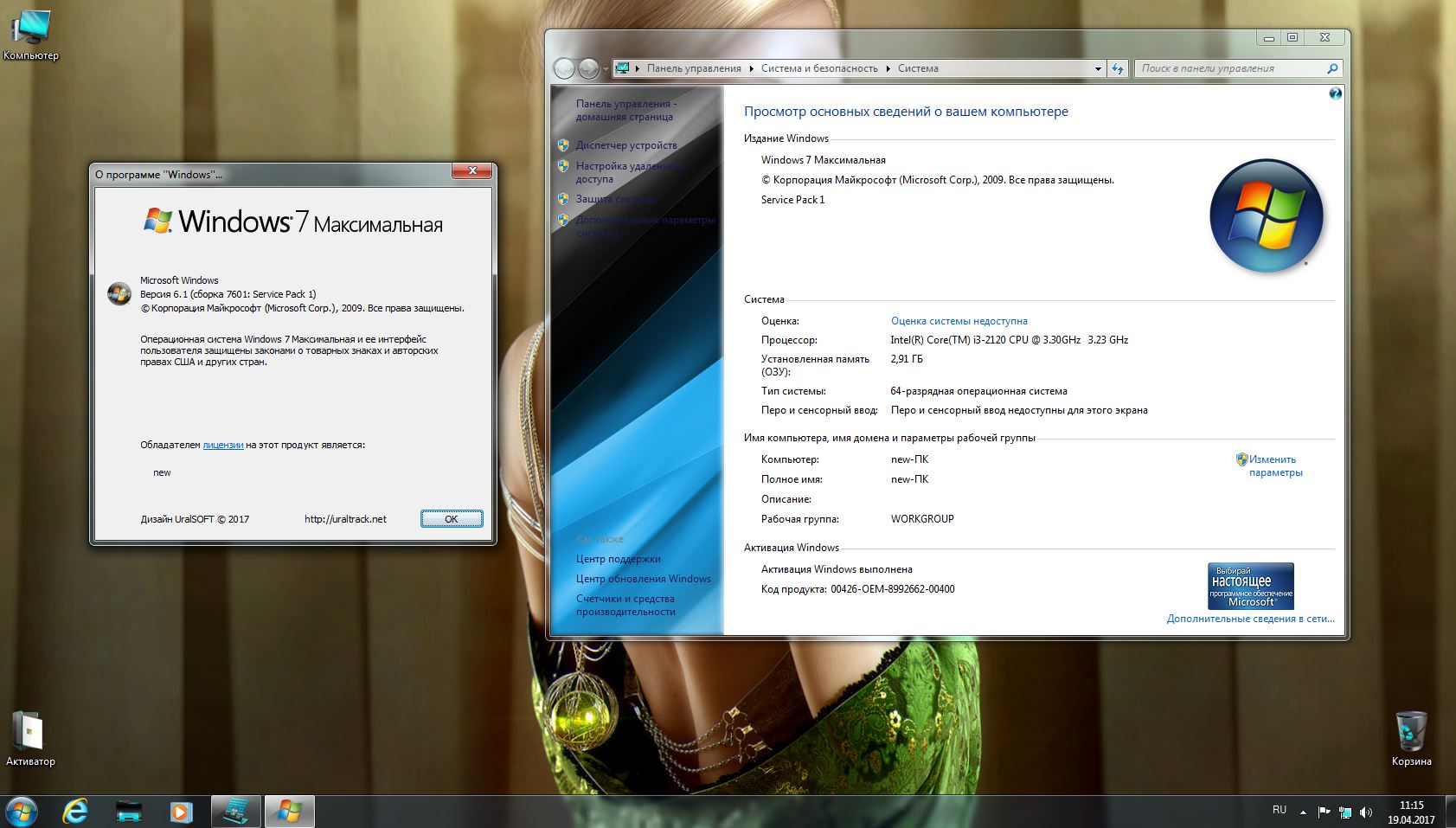Open the clock showing 11:15
This screenshot has width=1456, height=828.
pyautogui.click(x=1411, y=812)
